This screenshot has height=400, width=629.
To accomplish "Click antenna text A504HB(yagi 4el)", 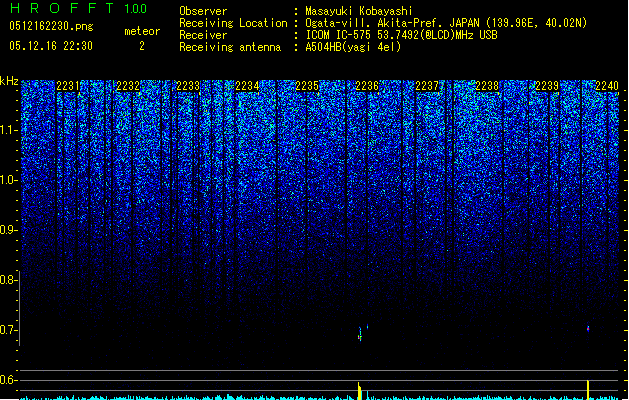I will click(353, 47).
